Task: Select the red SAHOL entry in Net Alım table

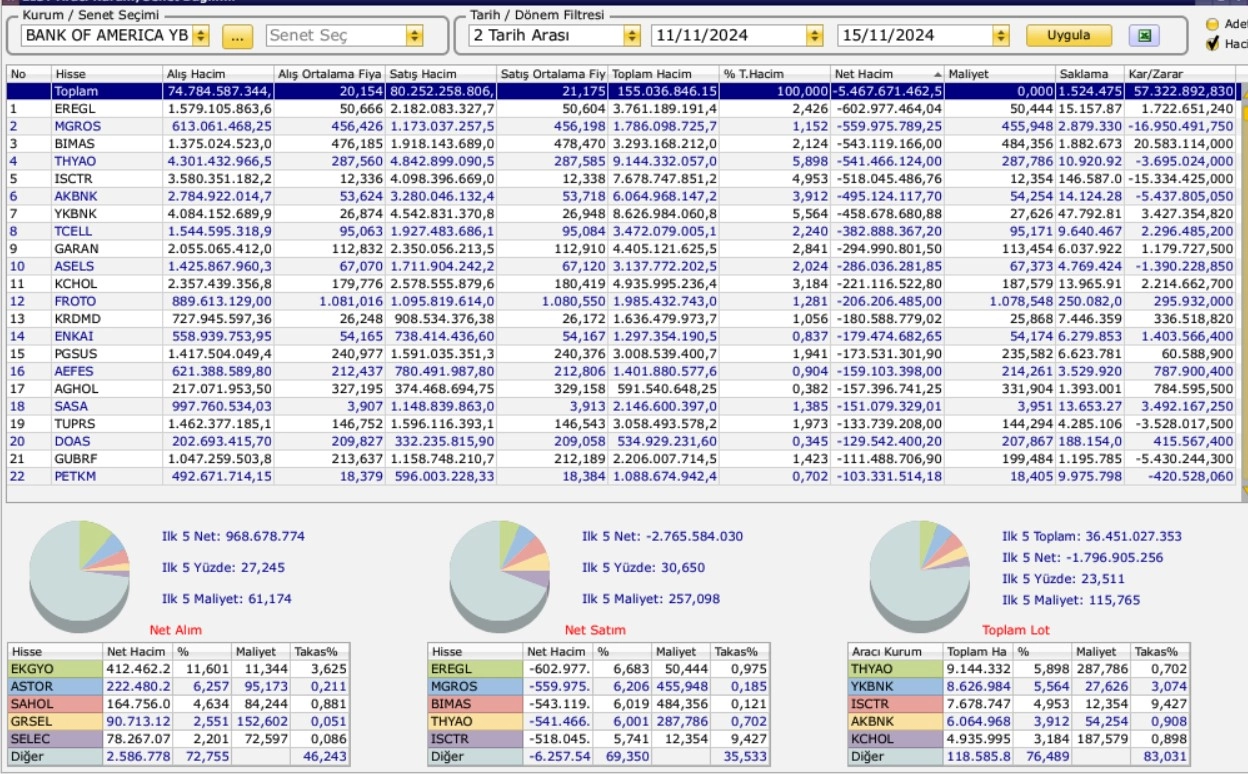Action: point(179,703)
